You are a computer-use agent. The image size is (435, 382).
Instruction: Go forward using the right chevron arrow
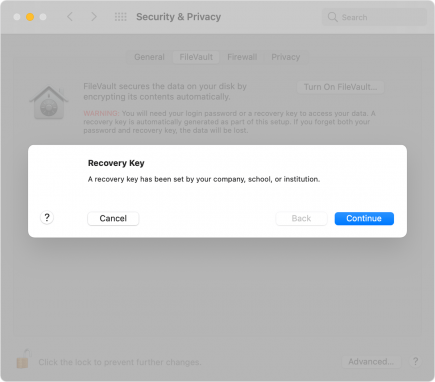click(94, 17)
